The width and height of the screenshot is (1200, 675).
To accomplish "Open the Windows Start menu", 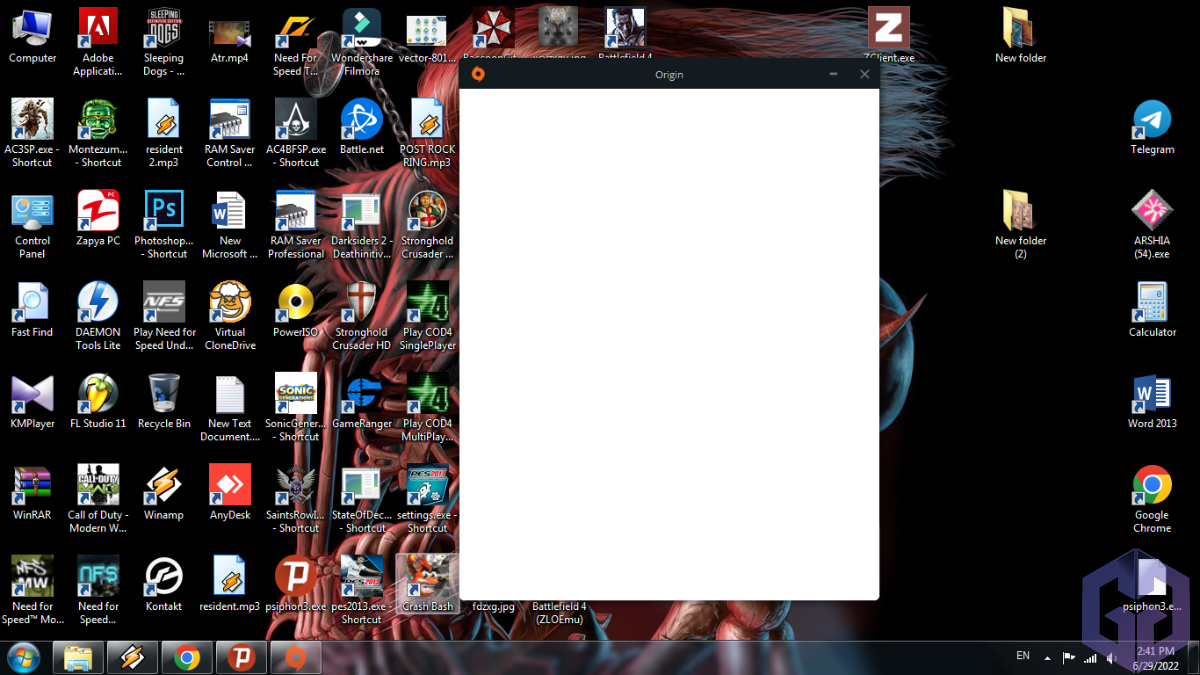I will point(23,658).
